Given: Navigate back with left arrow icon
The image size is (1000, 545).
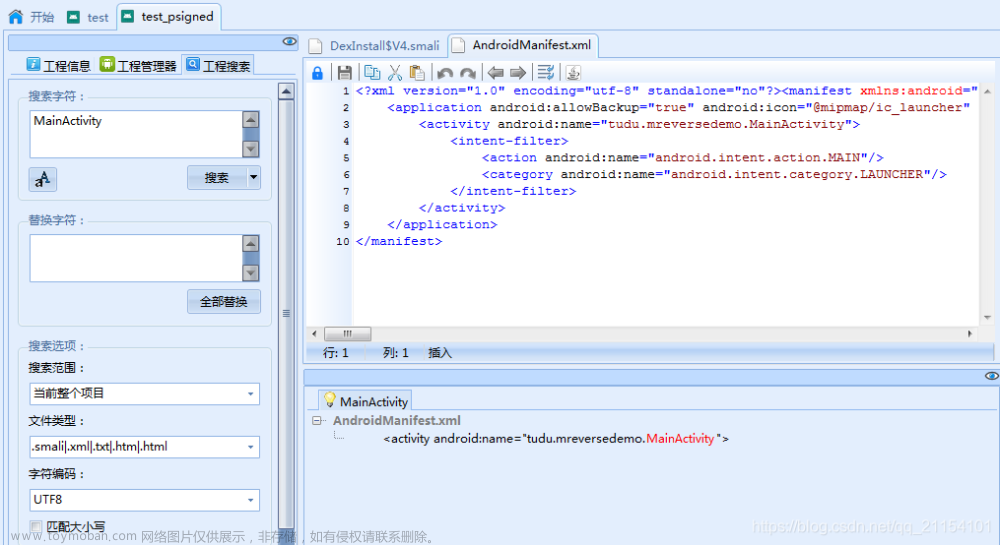Looking at the screenshot, I should click(x=496, y=73).
